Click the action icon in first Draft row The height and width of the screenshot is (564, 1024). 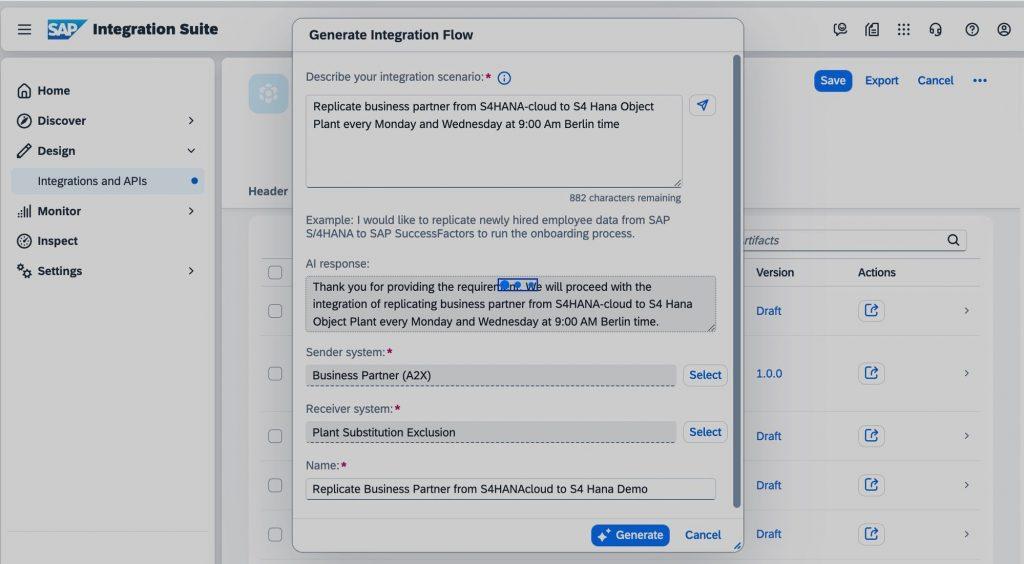point(871,310)
